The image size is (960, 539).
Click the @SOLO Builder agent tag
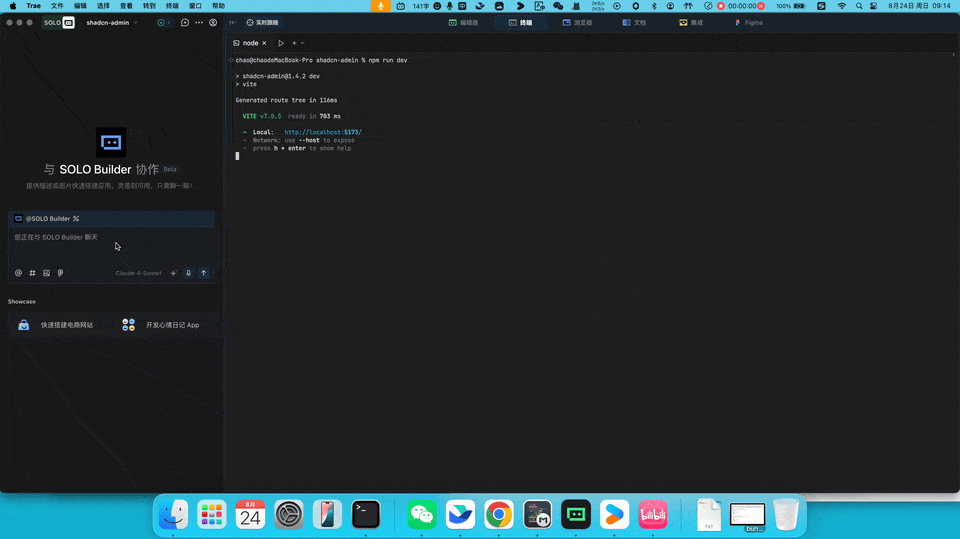click(x=47, y=219)
